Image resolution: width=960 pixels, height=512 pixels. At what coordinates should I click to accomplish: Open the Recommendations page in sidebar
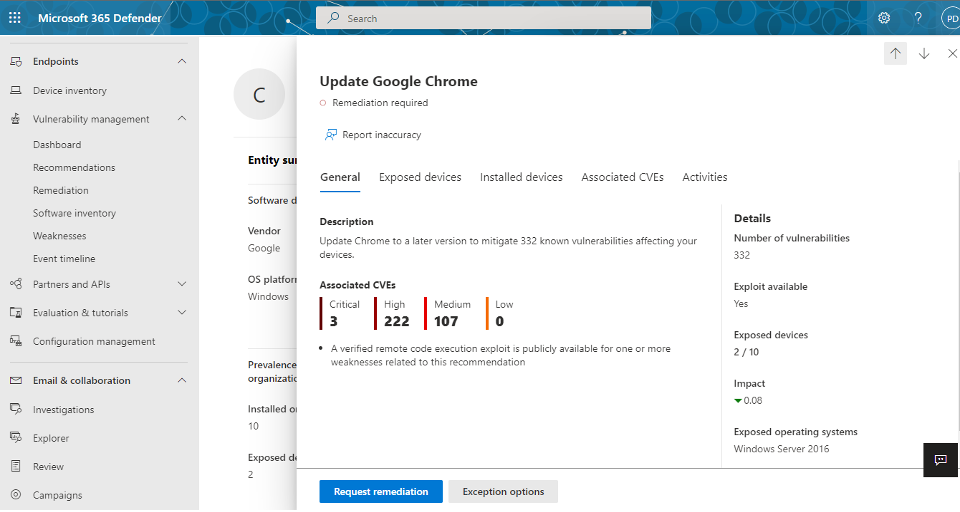[74, 168]
